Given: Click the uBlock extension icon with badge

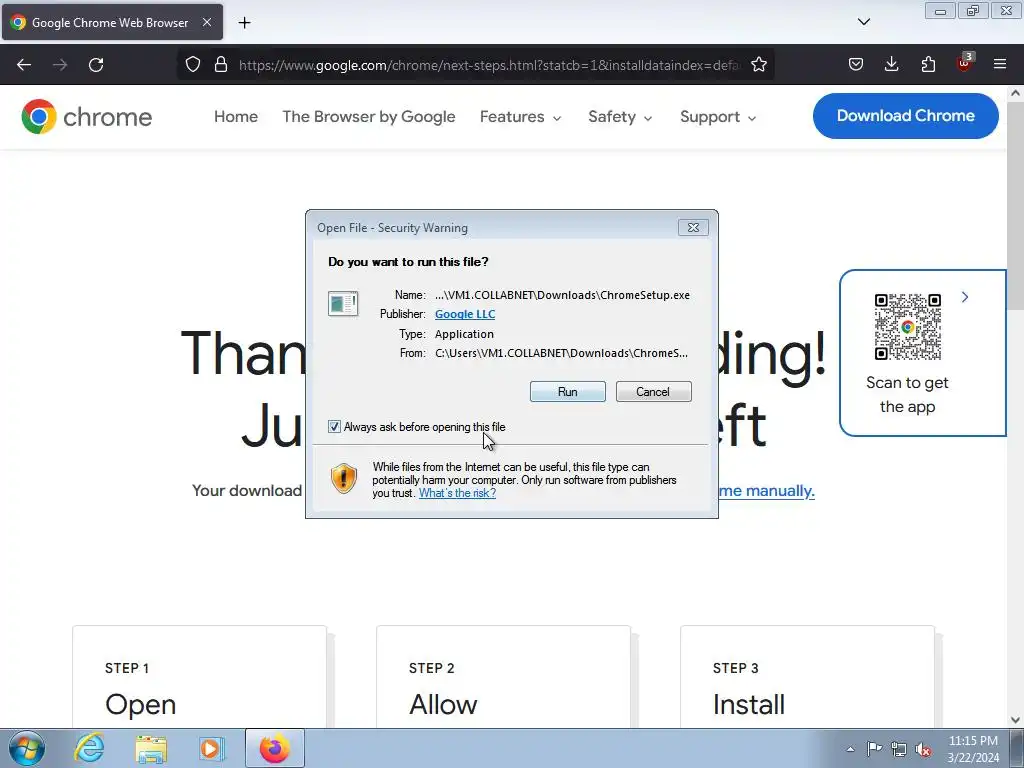Looking at the screenshot, I should (965, 63).
